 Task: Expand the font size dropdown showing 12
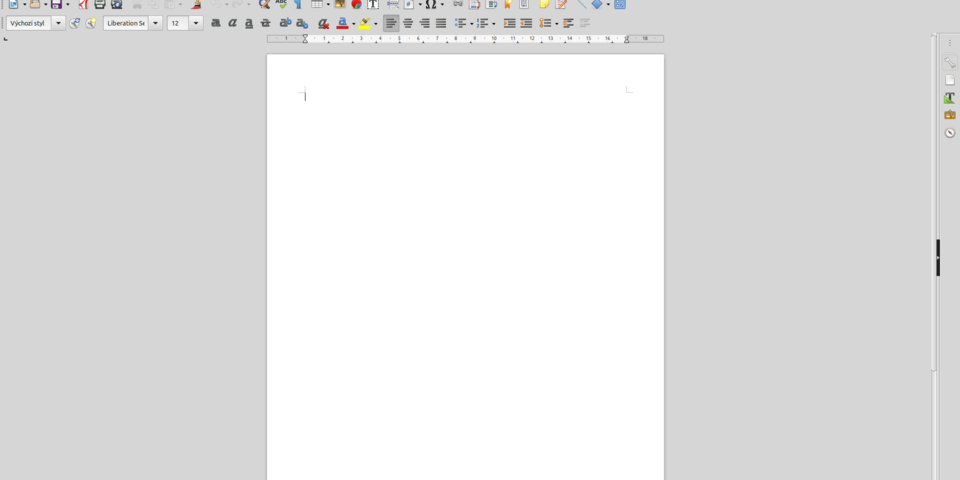(196, 23)
